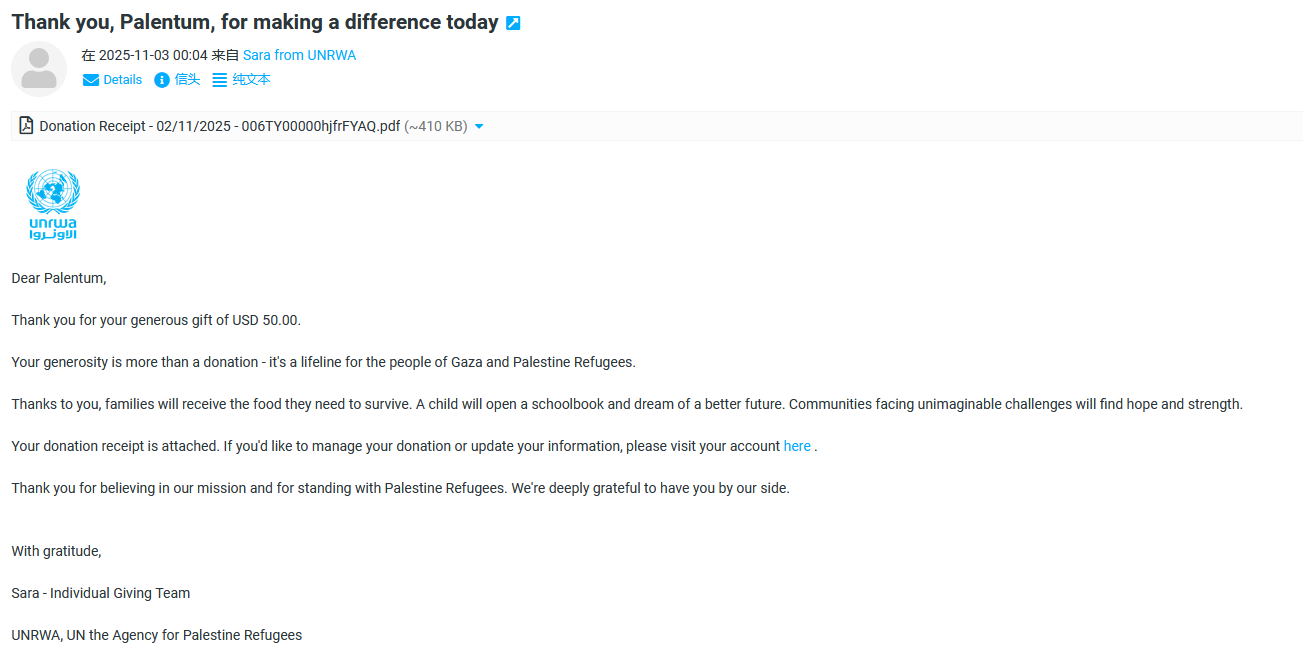Viewport: 1303px width, 662px height.
Task: Click the "Sara - Individual Giving Team" signature
Action: (x=101, y=593)
